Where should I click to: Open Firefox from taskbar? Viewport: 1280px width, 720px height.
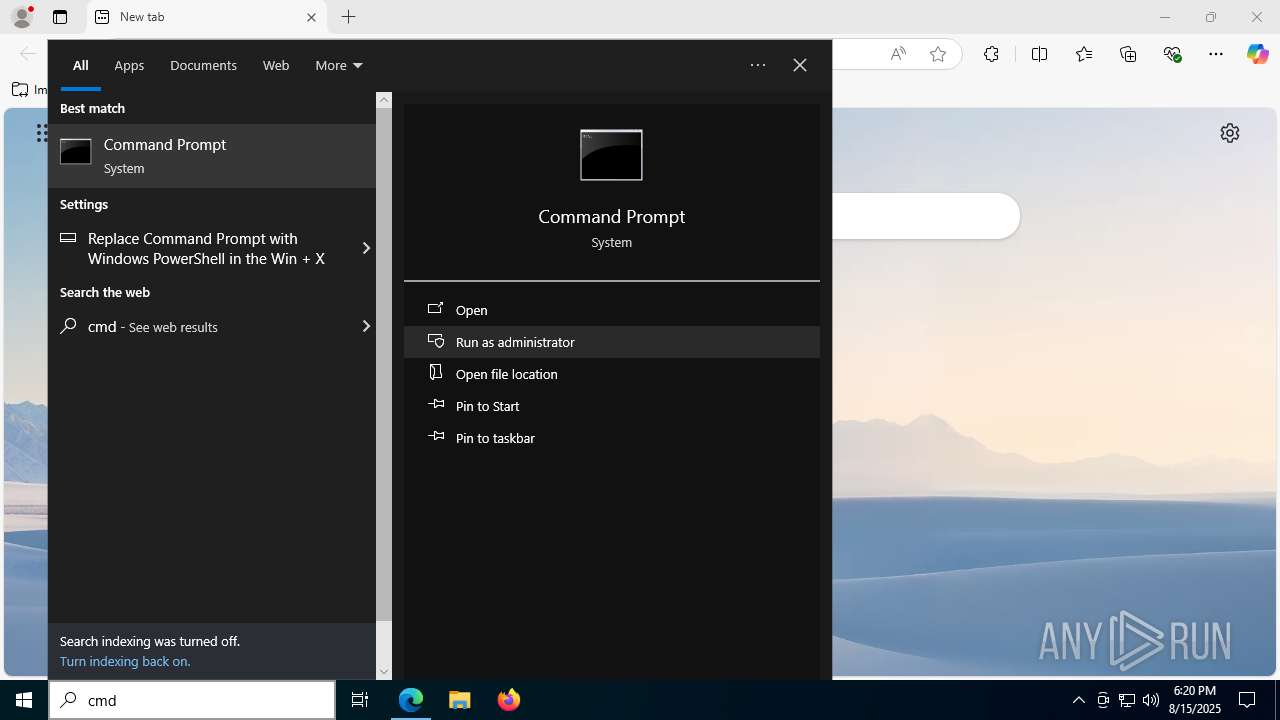click(x=509, y=700)
